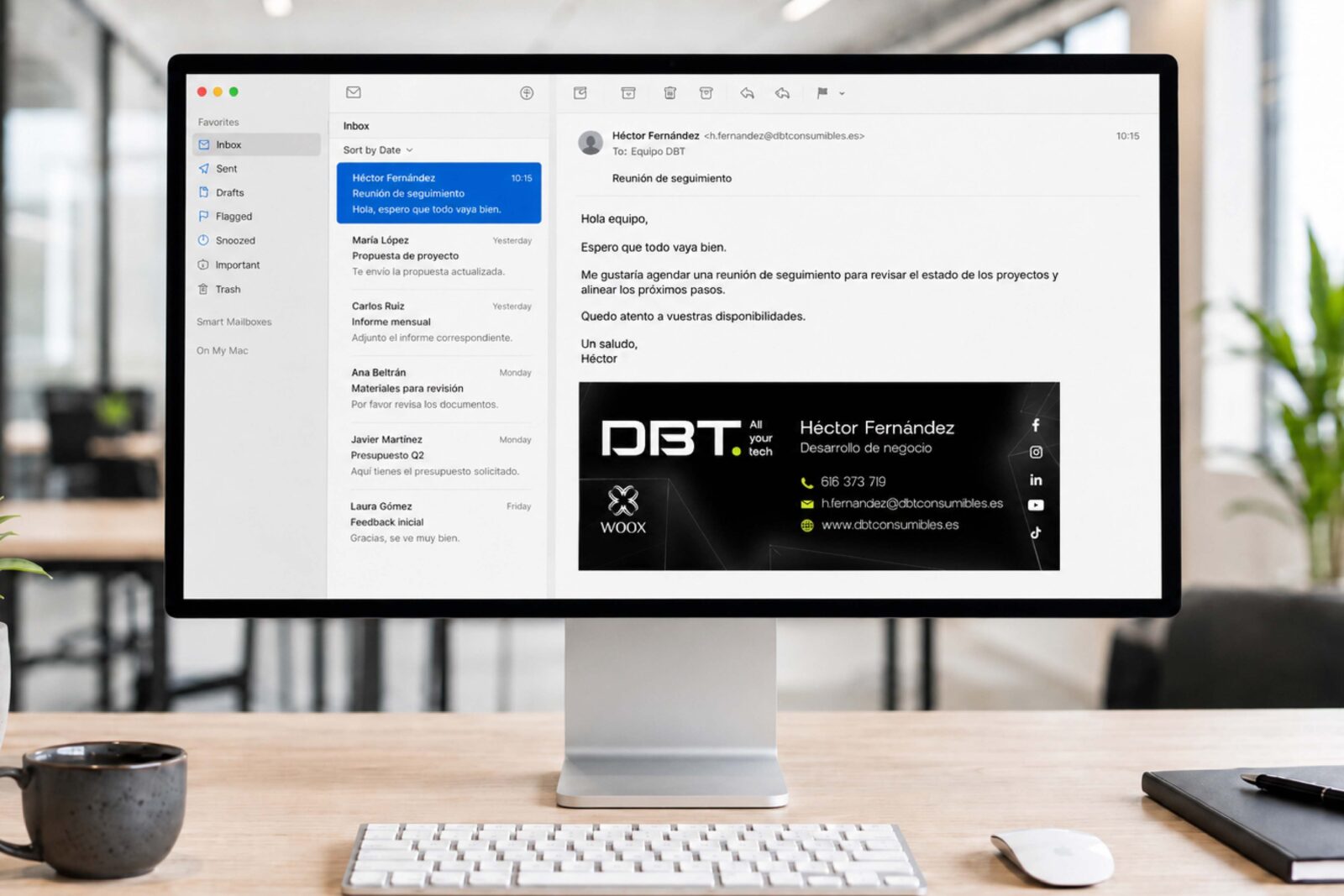Collapse the Favorites section header

[x=218, y=123]
